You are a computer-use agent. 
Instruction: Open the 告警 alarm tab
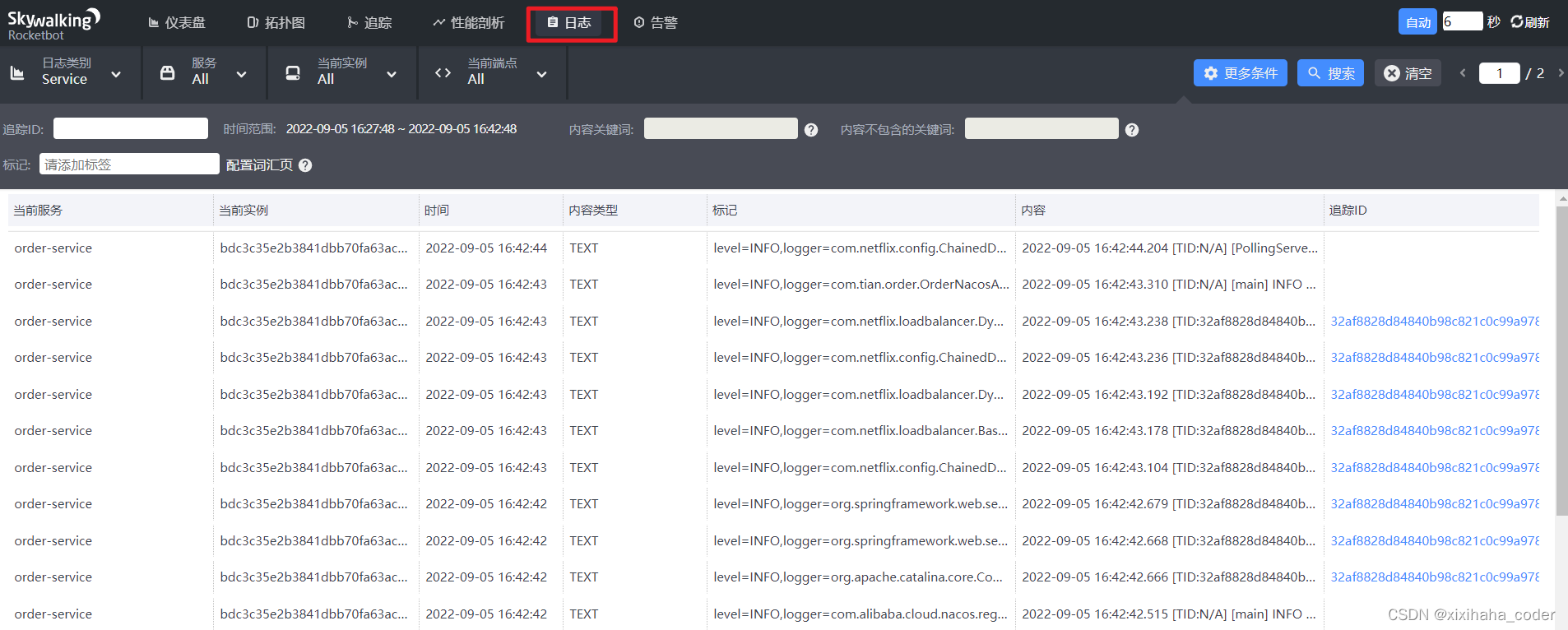coord(656,22)
